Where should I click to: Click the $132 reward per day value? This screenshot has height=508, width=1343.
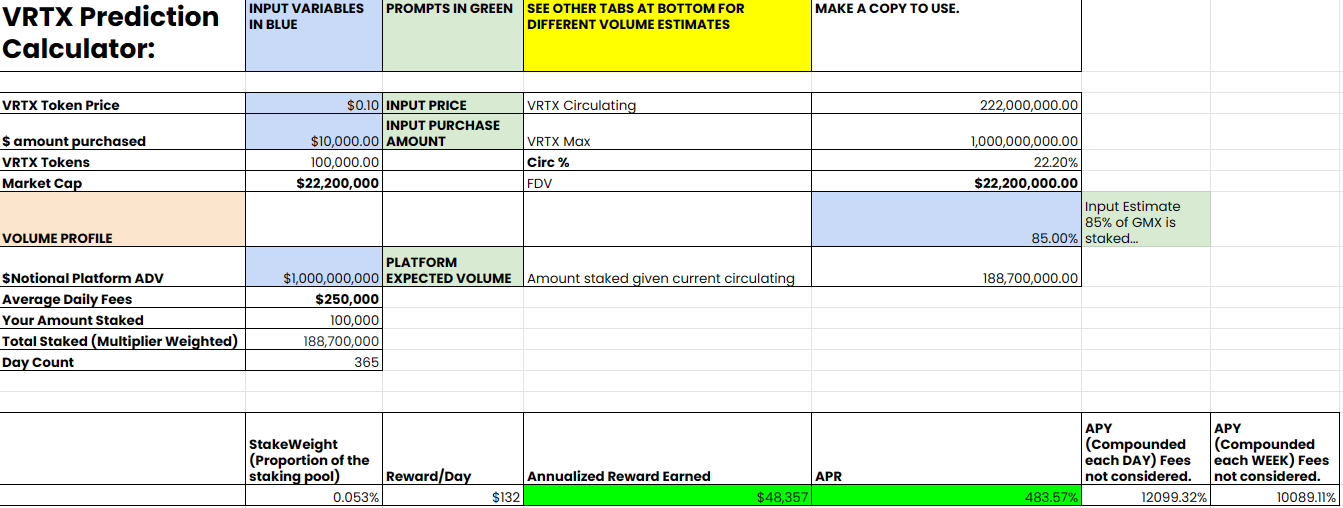pyautogui.click(x=453, y=497)
